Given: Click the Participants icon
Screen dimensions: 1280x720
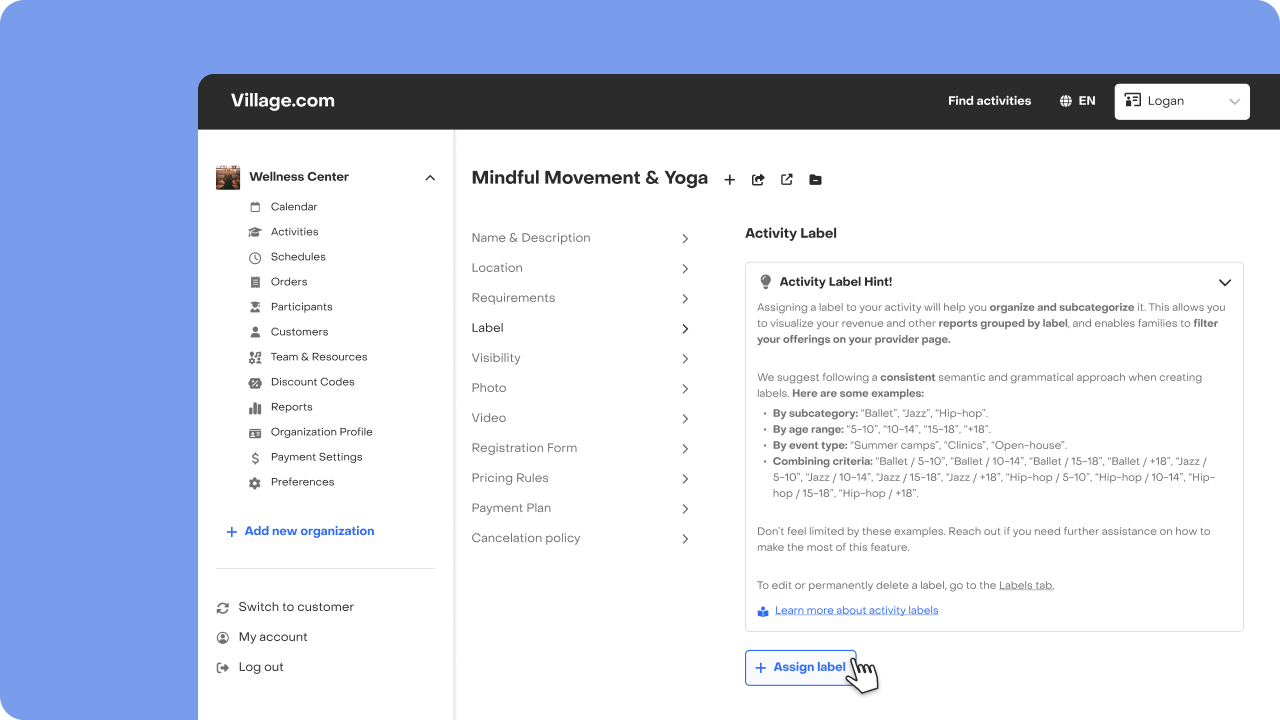Looking at the screenshot, I should pos(255,307).
